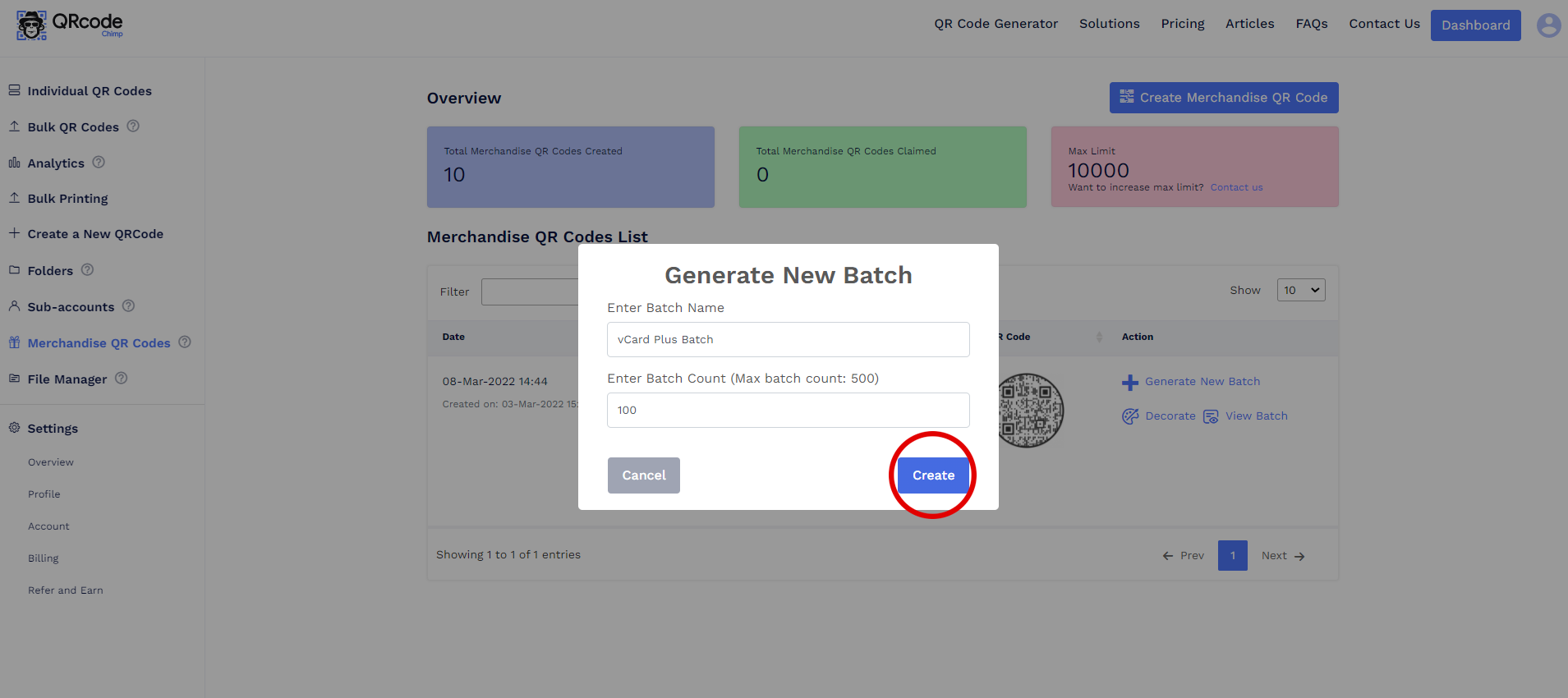Sort by the QR Code column arrows
1568x698 pixels.
1099,337
